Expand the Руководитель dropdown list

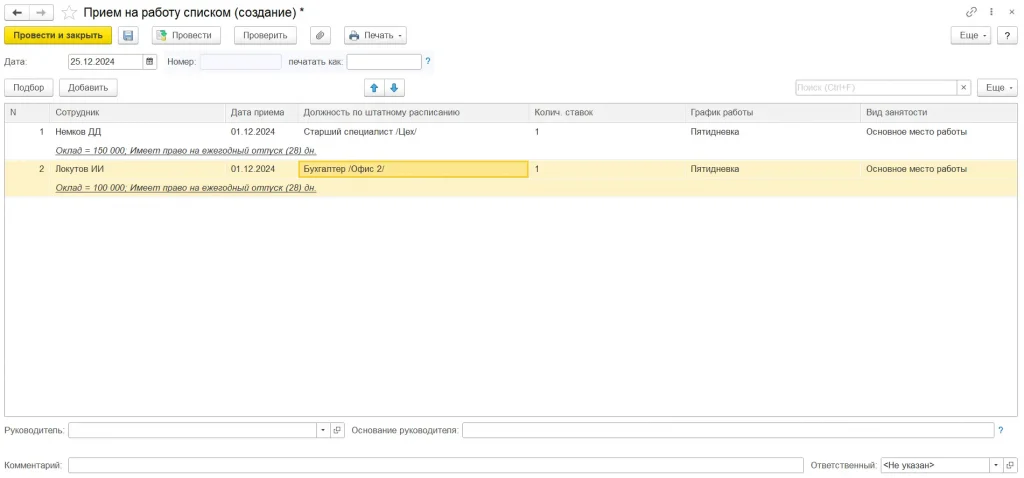322,430
